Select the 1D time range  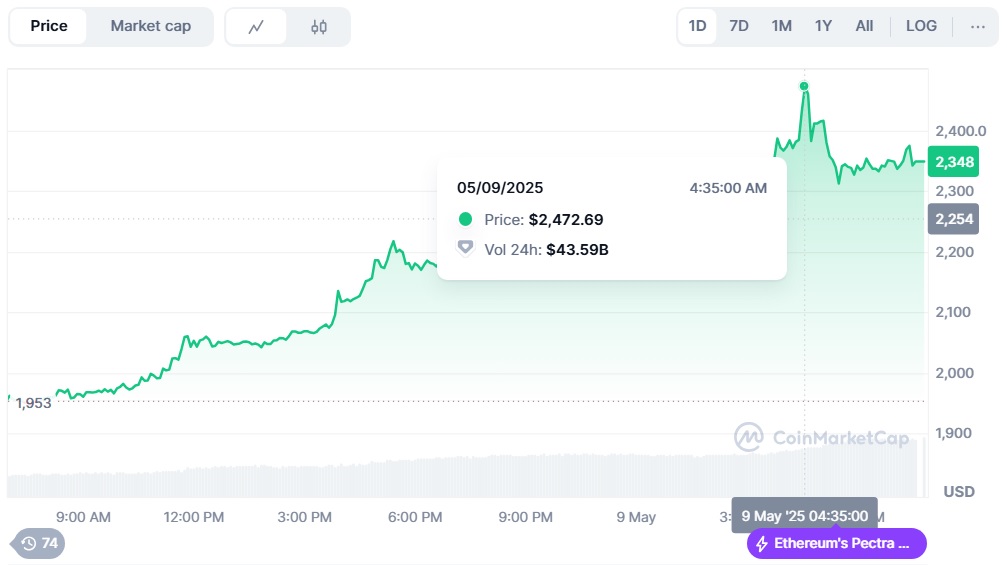[697, 26]
